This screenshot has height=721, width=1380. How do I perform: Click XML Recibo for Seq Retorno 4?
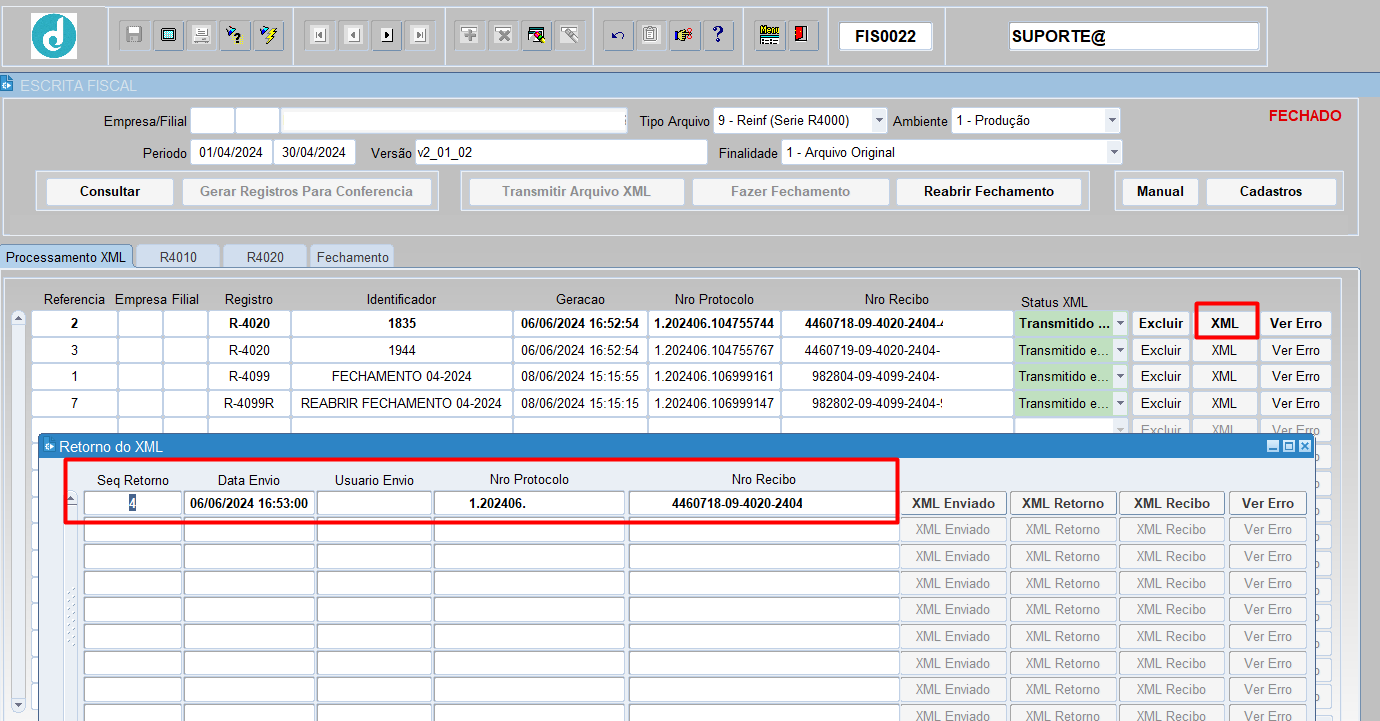(1171, 504)
